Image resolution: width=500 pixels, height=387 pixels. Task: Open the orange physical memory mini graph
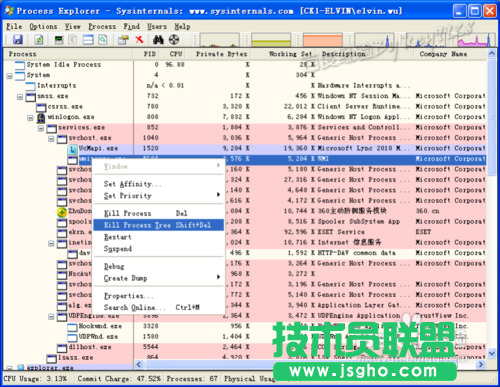(323, 40)
